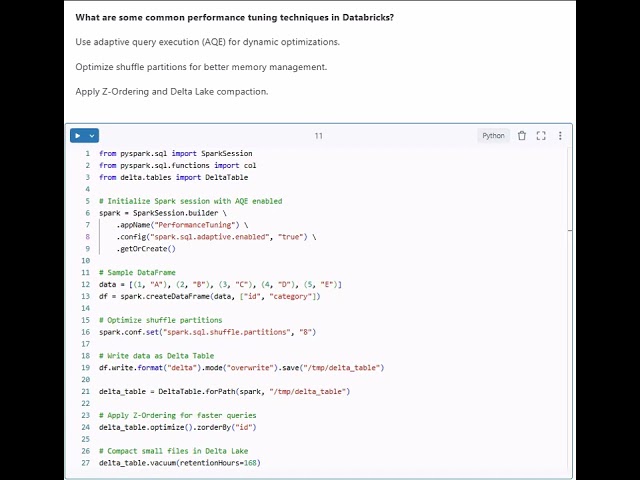Open the run options dropdown arrow
The width and height of the screenshot is (640, 480).
pos(92,136)
